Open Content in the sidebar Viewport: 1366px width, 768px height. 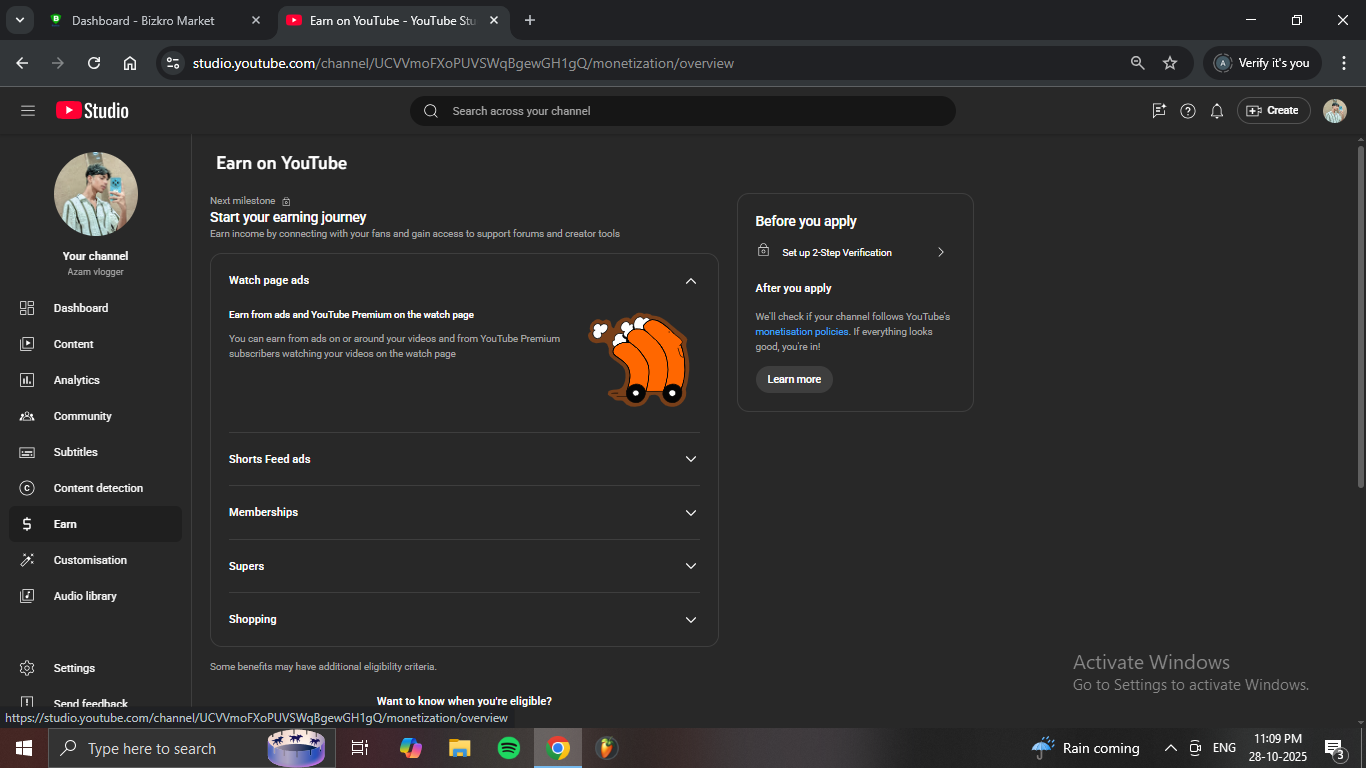[x=73, y=344]
